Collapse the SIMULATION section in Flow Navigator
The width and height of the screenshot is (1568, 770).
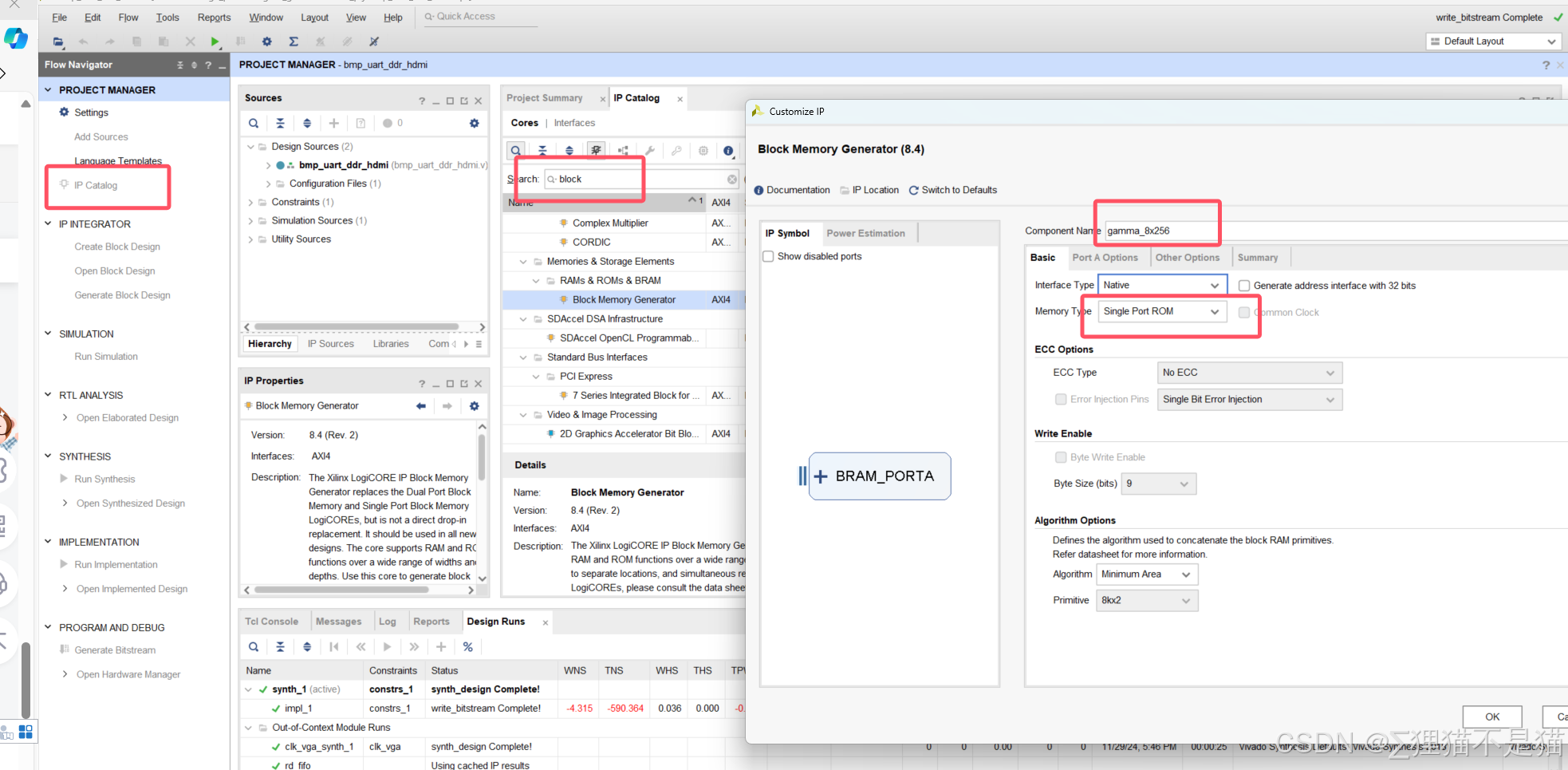(48, 334)
